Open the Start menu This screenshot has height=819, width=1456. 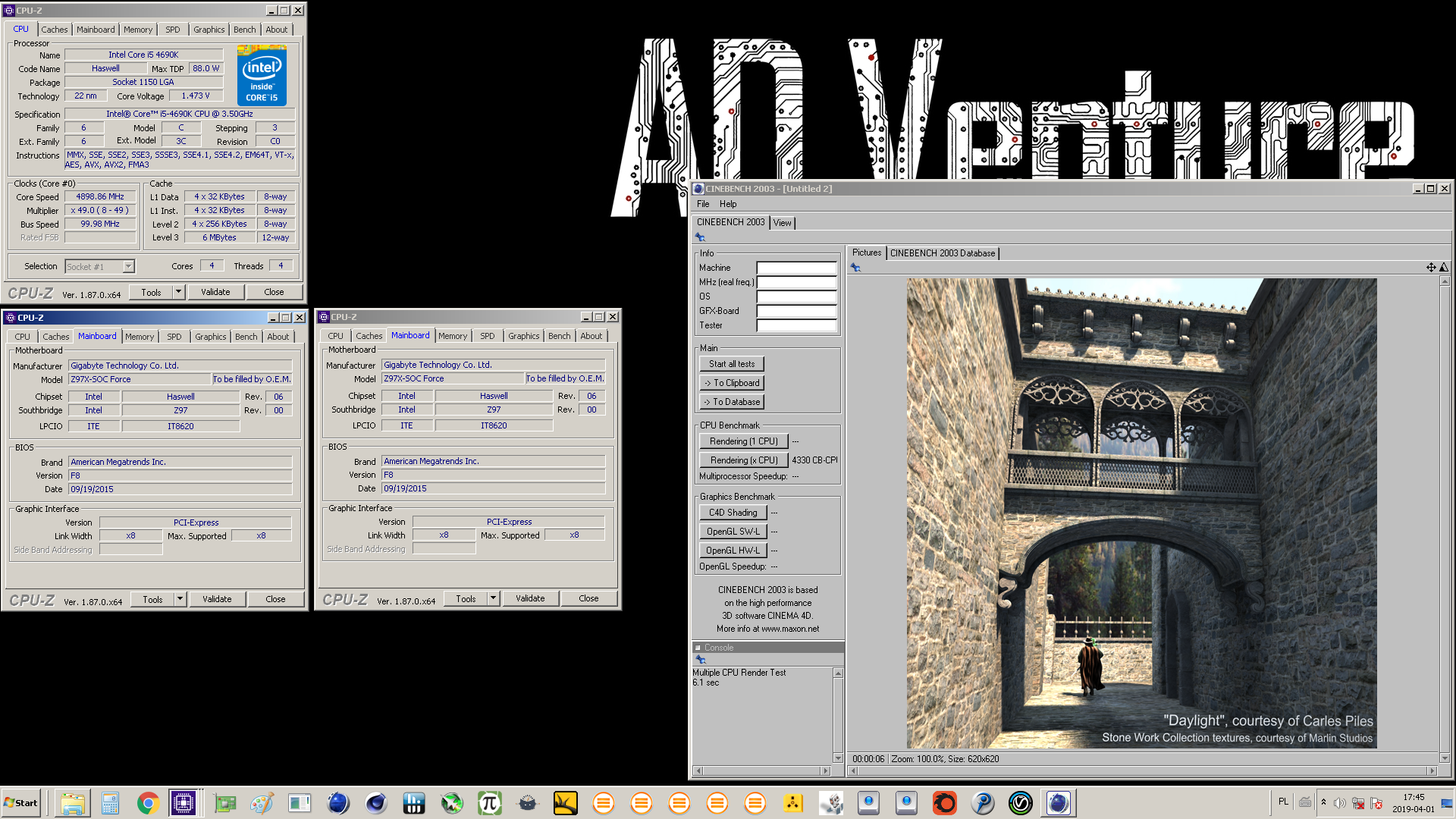tap(20, 803)
